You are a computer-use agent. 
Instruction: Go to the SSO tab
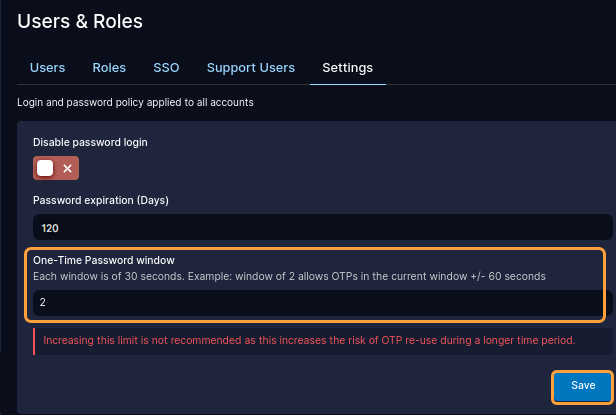[x=166, y=68]
